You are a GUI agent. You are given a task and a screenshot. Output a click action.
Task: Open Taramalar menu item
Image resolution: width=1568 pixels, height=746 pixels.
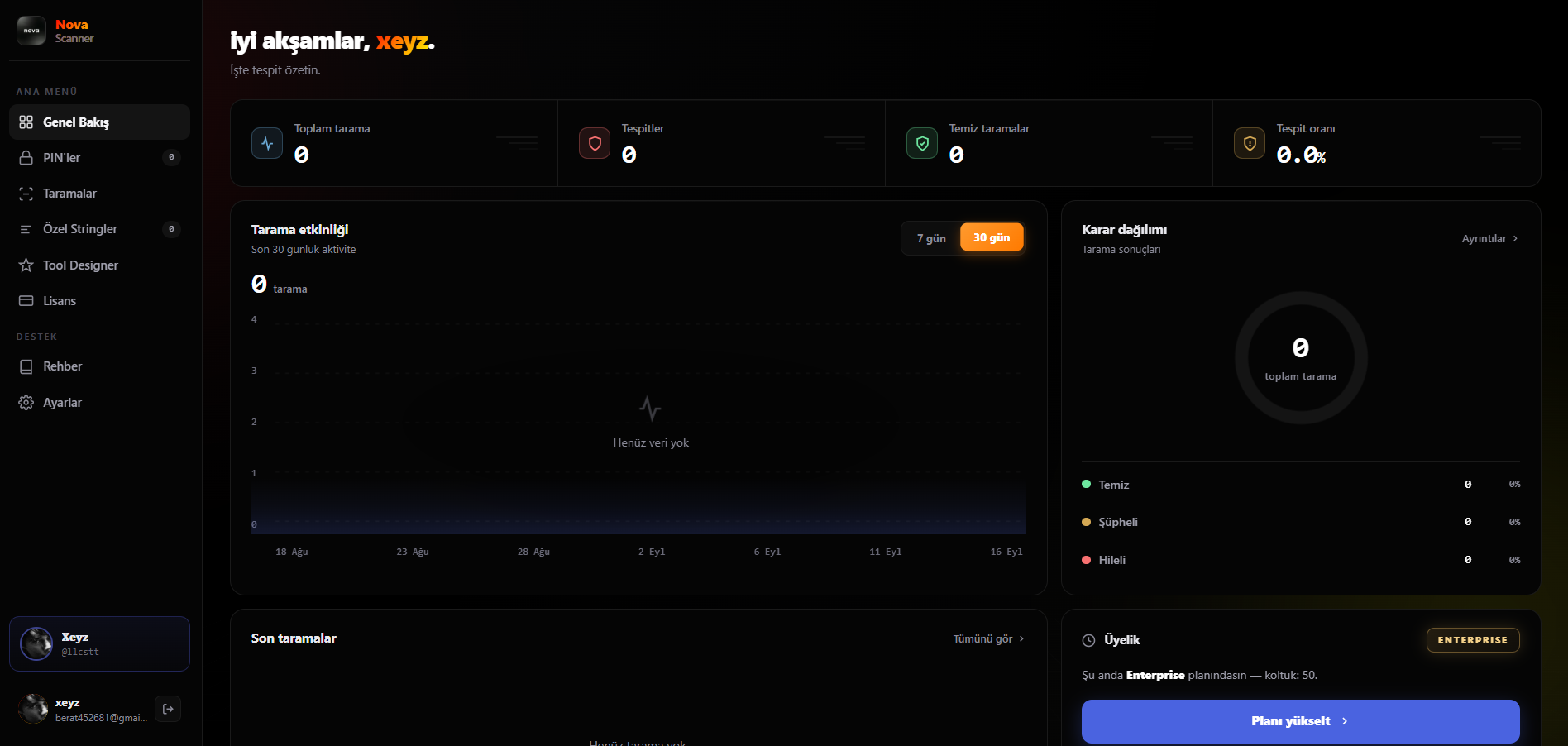(99, 194)
